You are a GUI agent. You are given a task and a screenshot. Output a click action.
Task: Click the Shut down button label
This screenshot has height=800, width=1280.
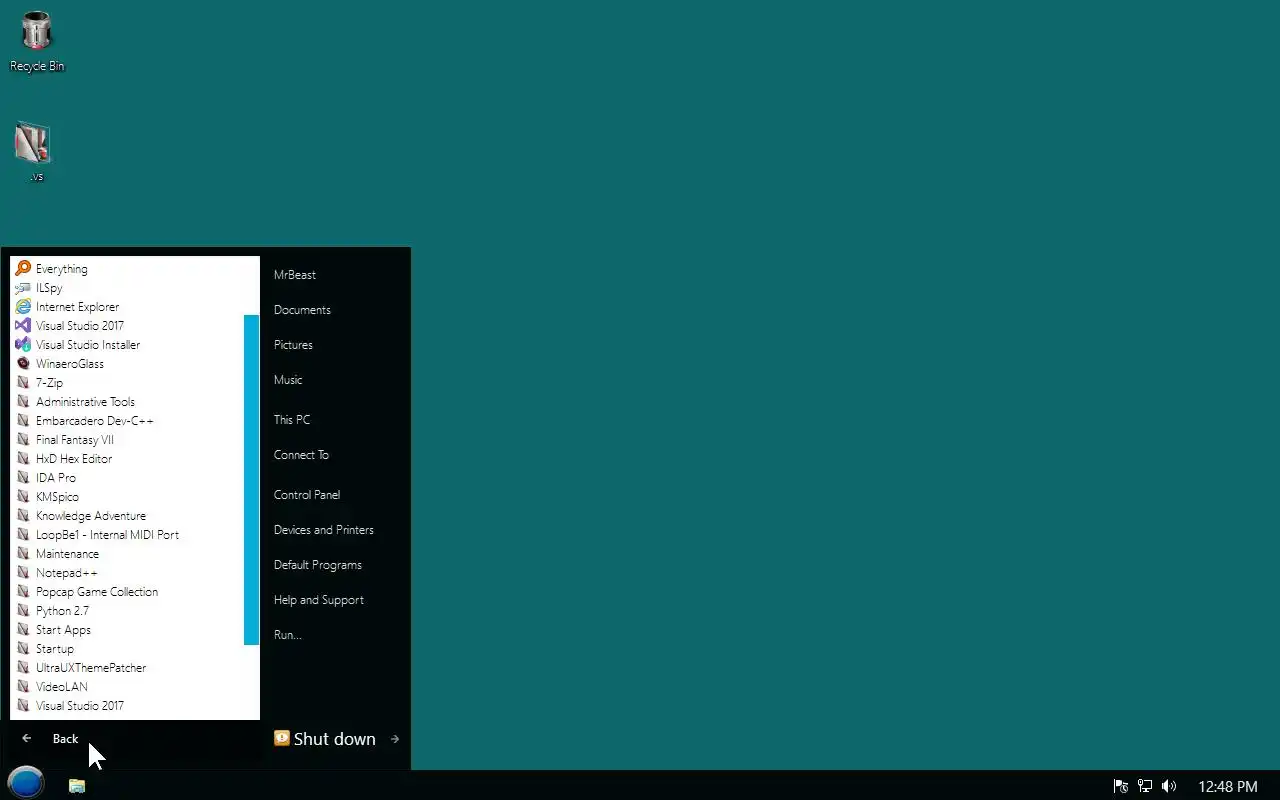click(335, 739)
